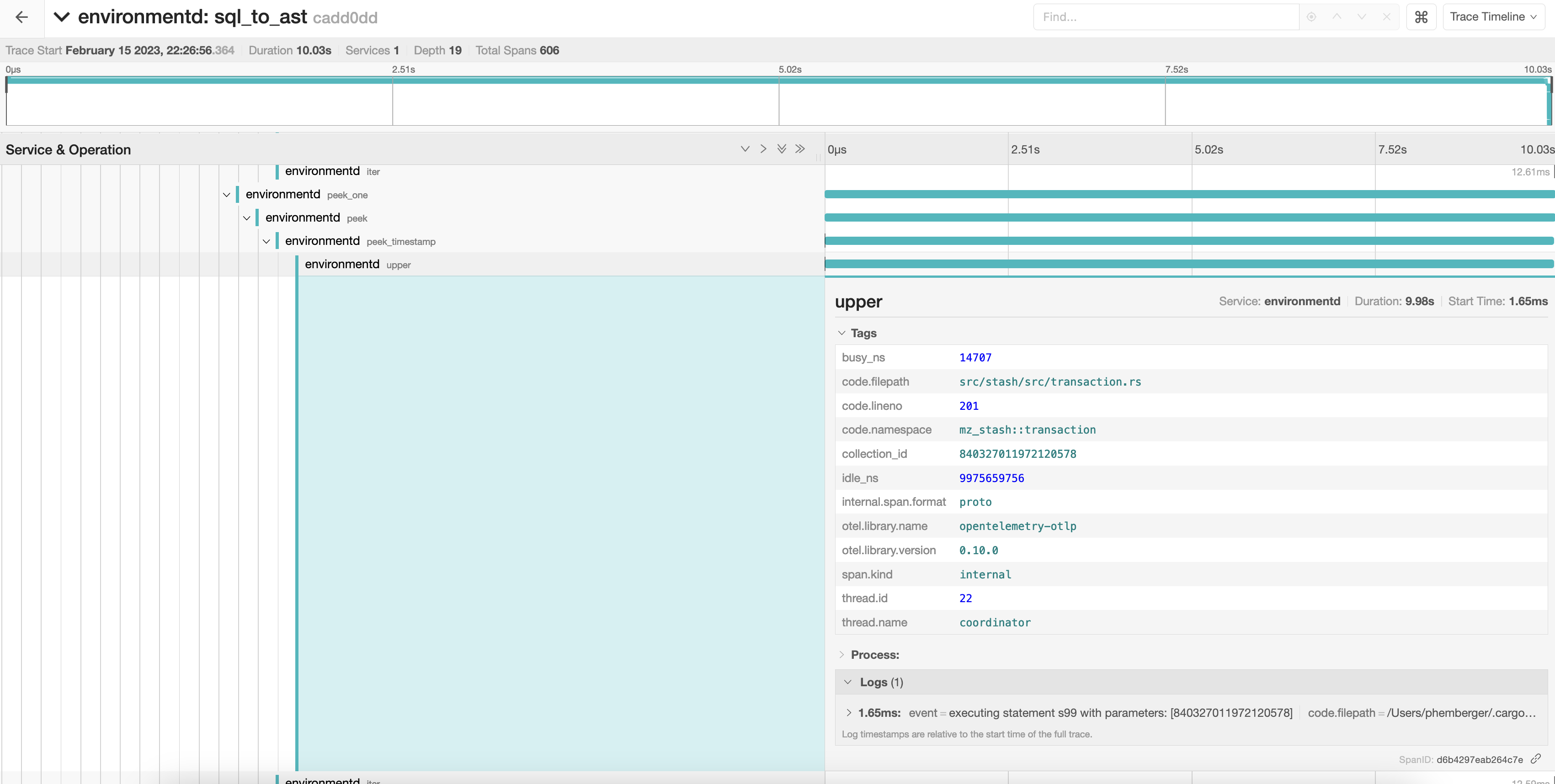Viewport: 1555px width, 784px height.
Task: Click the locate-match target icon in search
Action: 1311,17
